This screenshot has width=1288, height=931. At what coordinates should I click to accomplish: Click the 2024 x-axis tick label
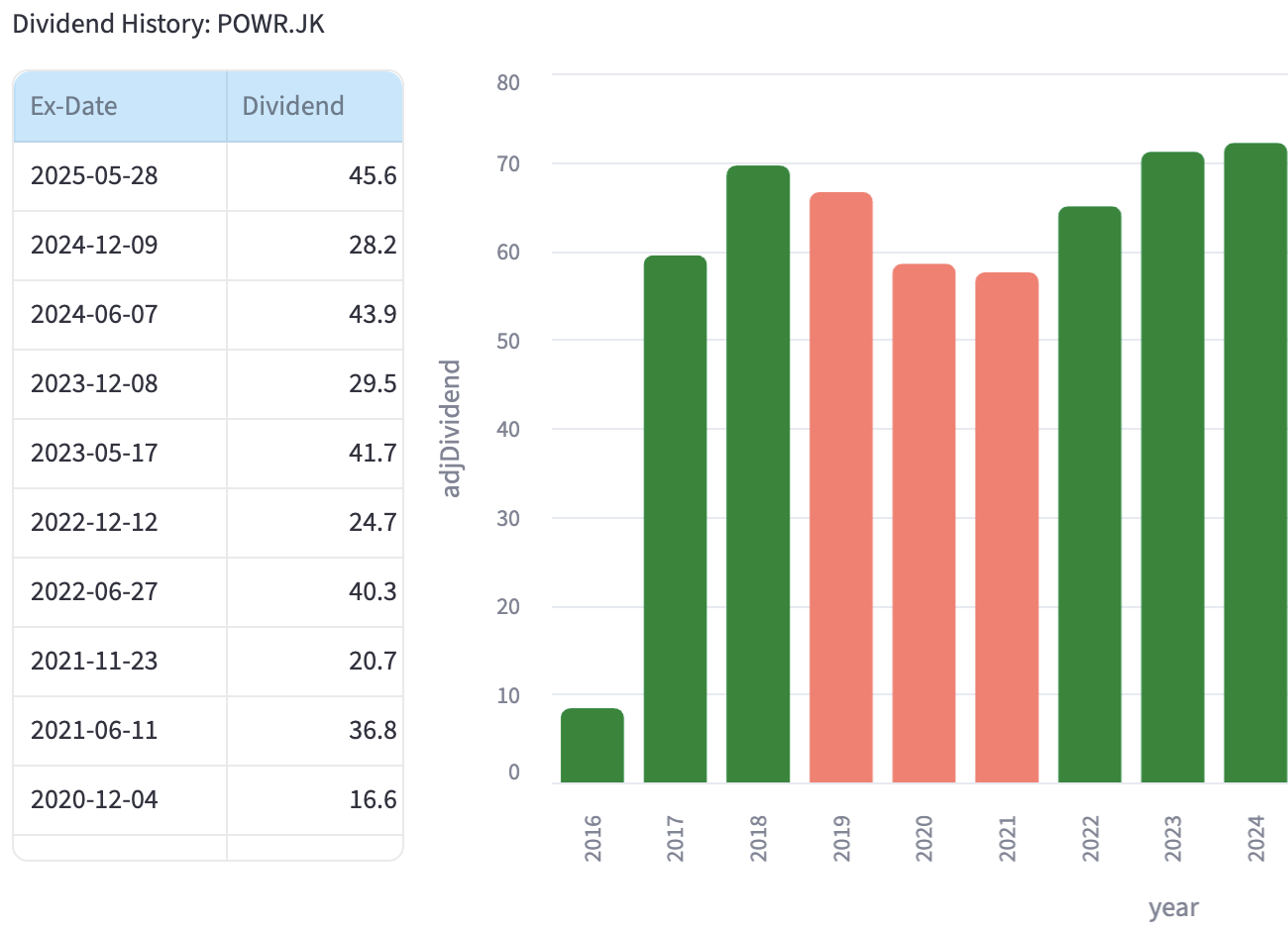1256,838
